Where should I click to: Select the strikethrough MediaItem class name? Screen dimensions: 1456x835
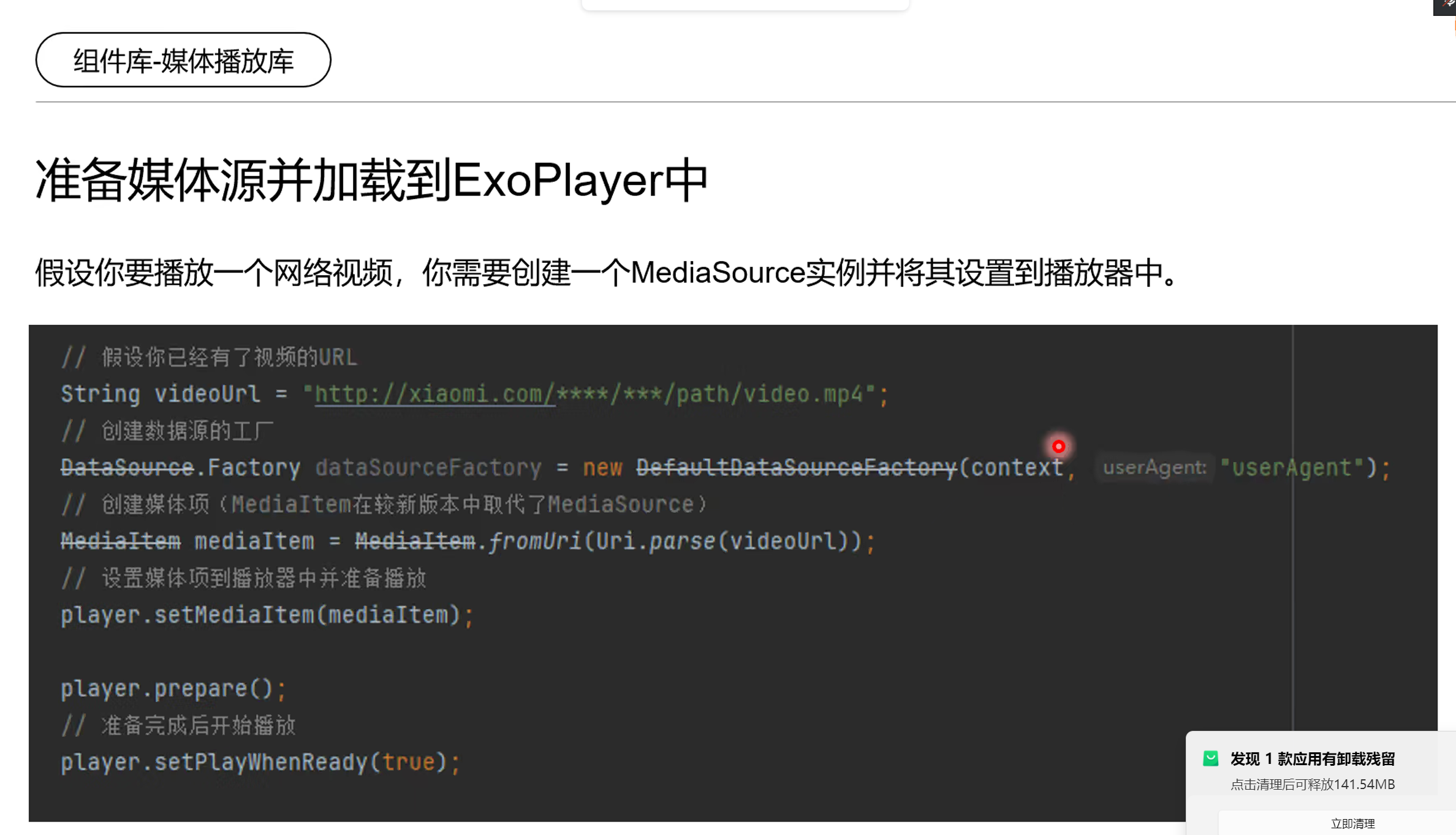pyautogui.click(x=120, y=540)
